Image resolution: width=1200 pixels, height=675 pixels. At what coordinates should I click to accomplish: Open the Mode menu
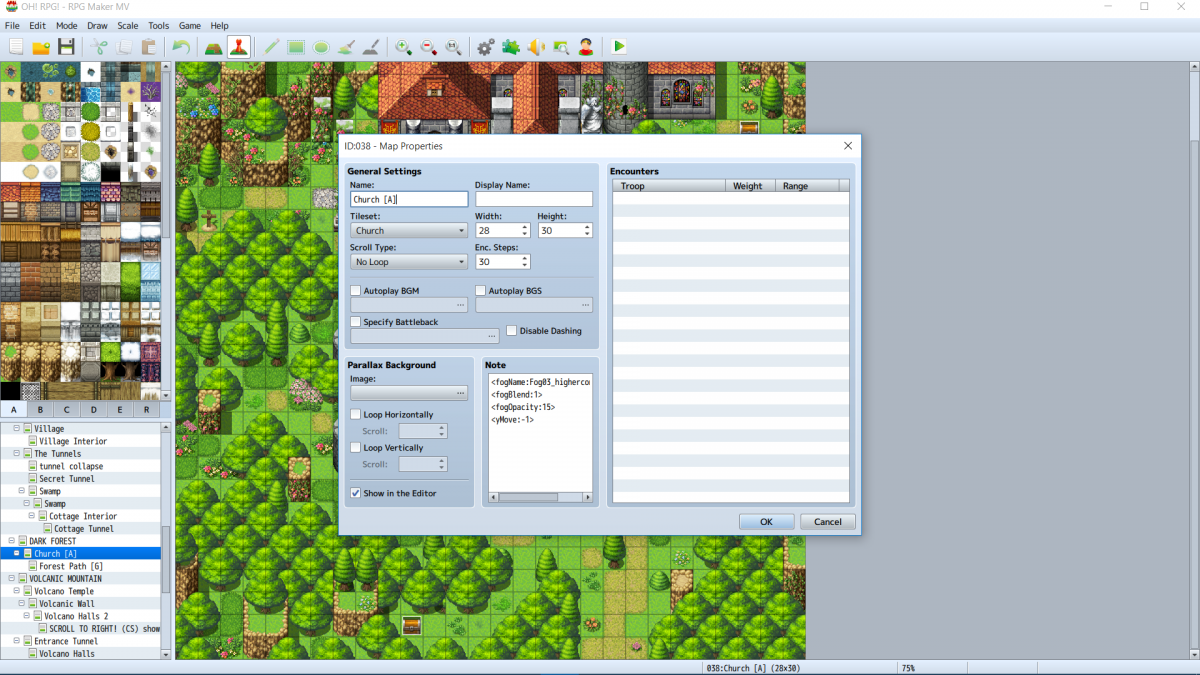(x=67, y=25)
